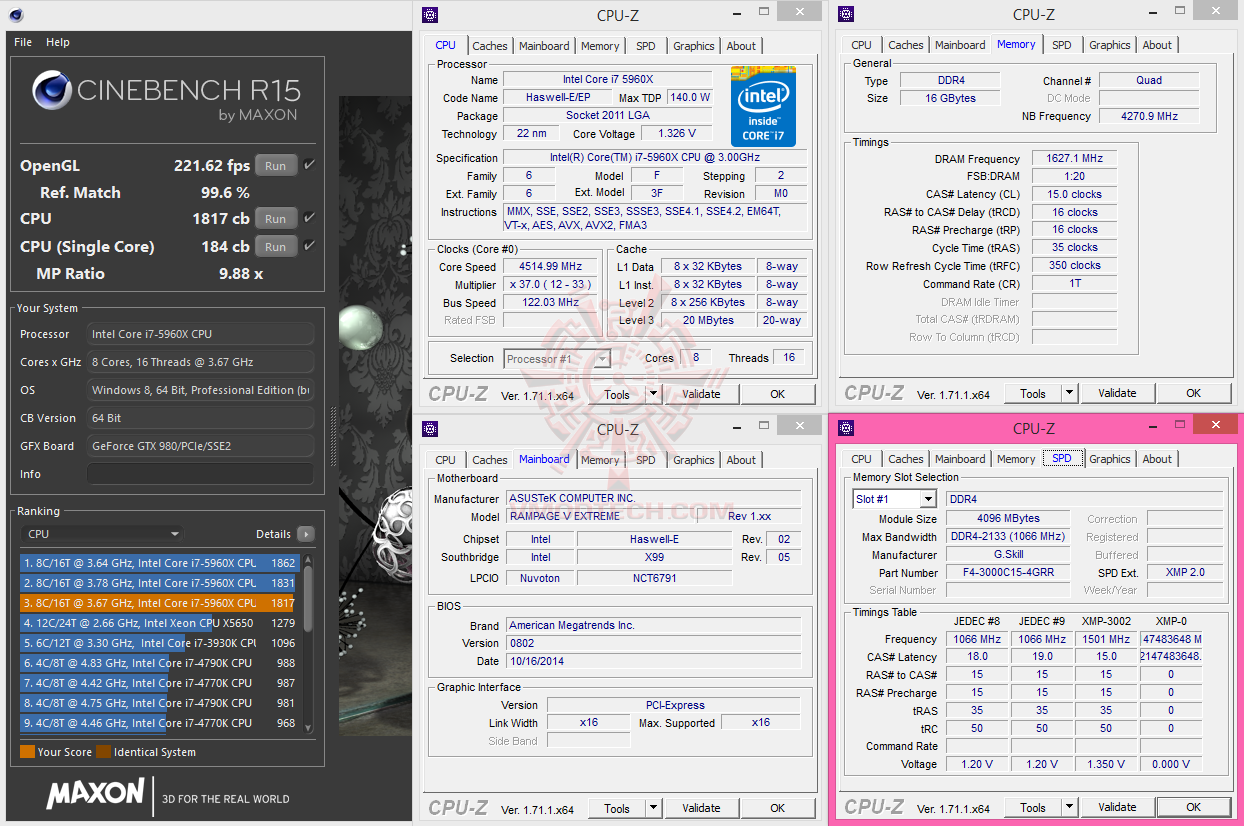The image size is (1244, 826).
Task: Open Caches tab in the pink SPD window
Action: coord(906,459)
